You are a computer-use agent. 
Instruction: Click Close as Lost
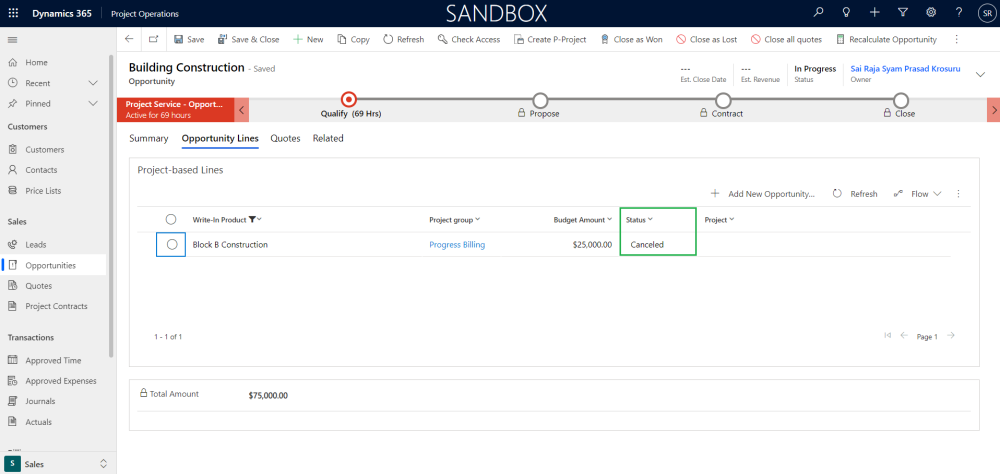pos(707,40)
